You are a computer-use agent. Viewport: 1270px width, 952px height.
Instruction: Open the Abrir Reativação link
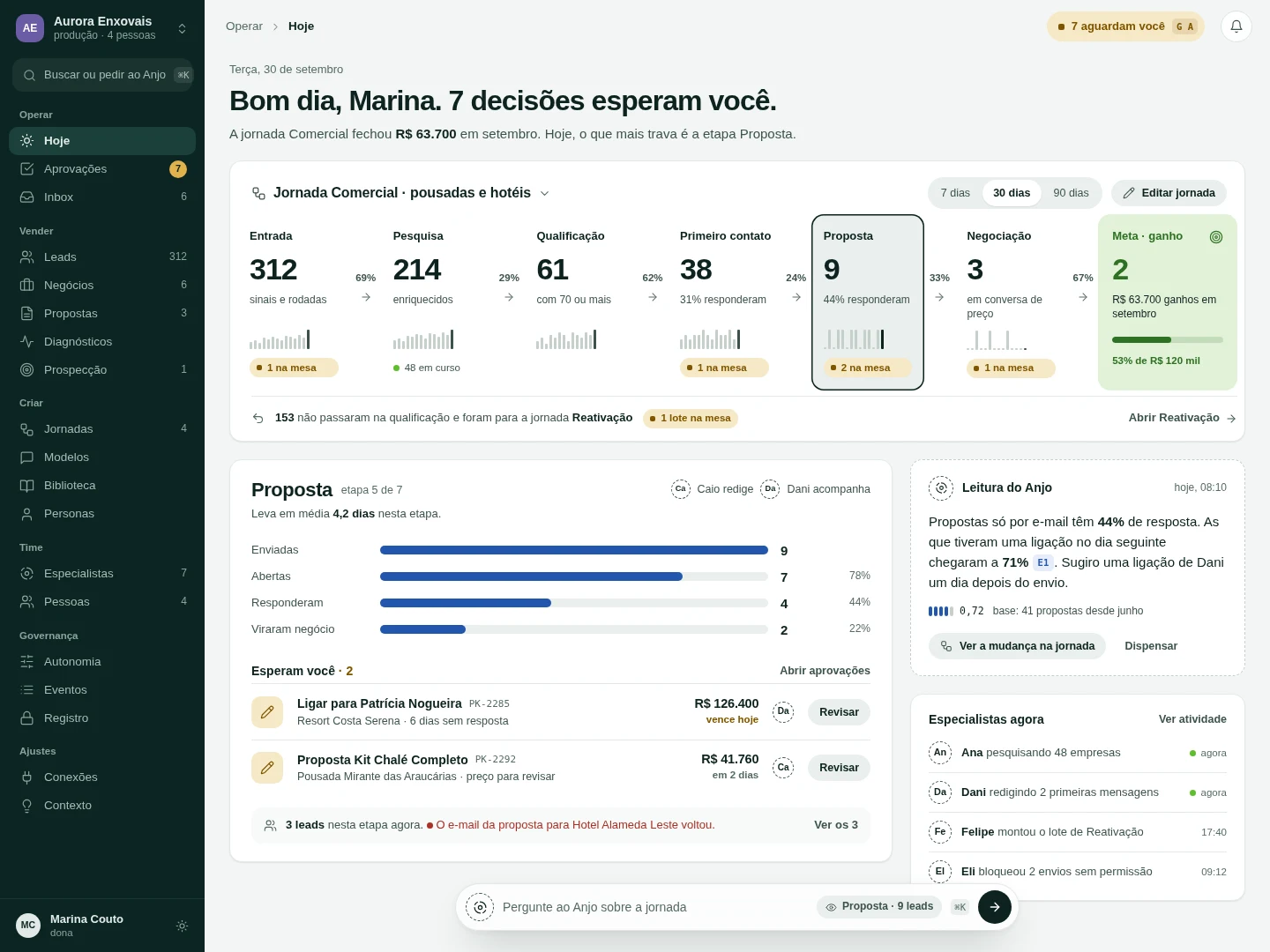(x=1182, y=418)
